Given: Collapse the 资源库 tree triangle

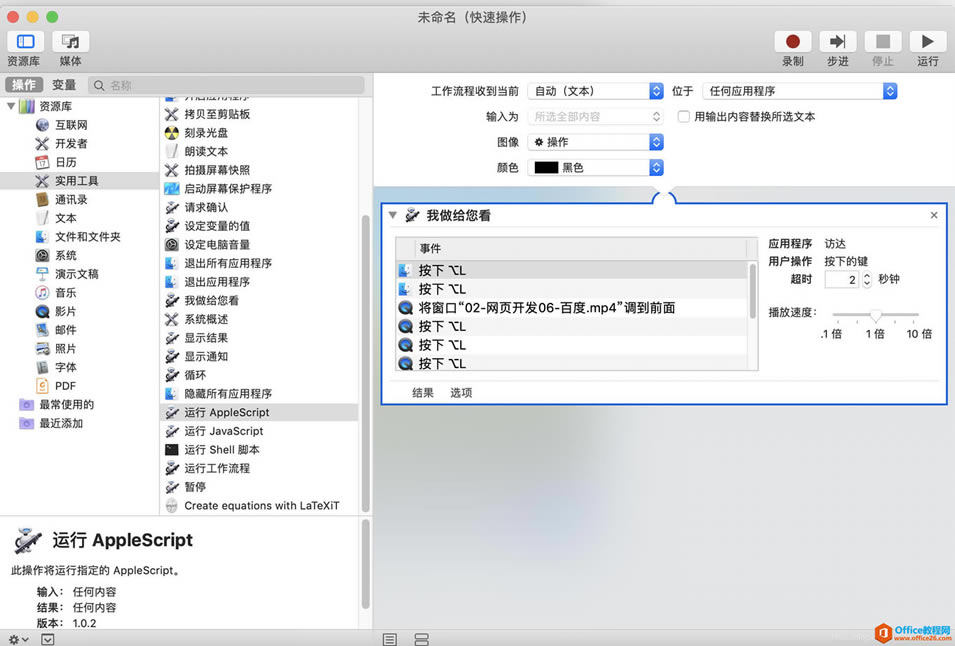Looking at the screenshot, I should click(x=10, y=107).
